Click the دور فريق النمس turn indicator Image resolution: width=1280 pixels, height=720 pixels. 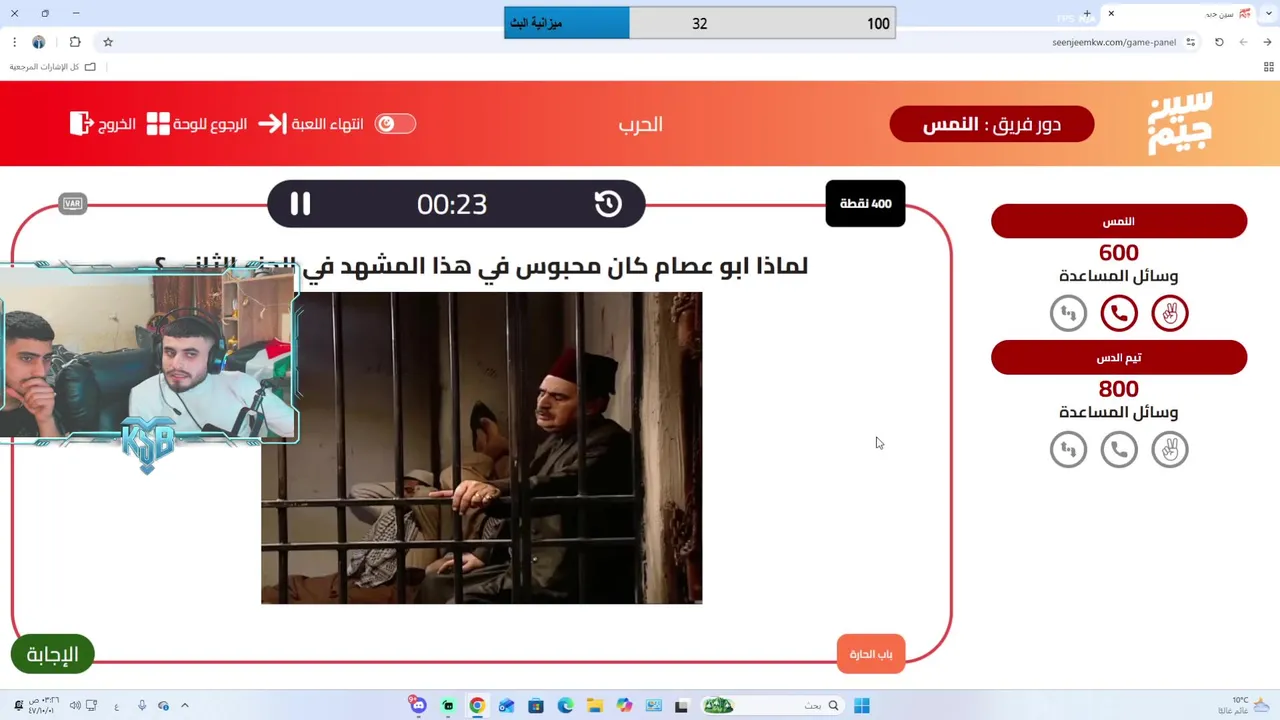(992, 124)
